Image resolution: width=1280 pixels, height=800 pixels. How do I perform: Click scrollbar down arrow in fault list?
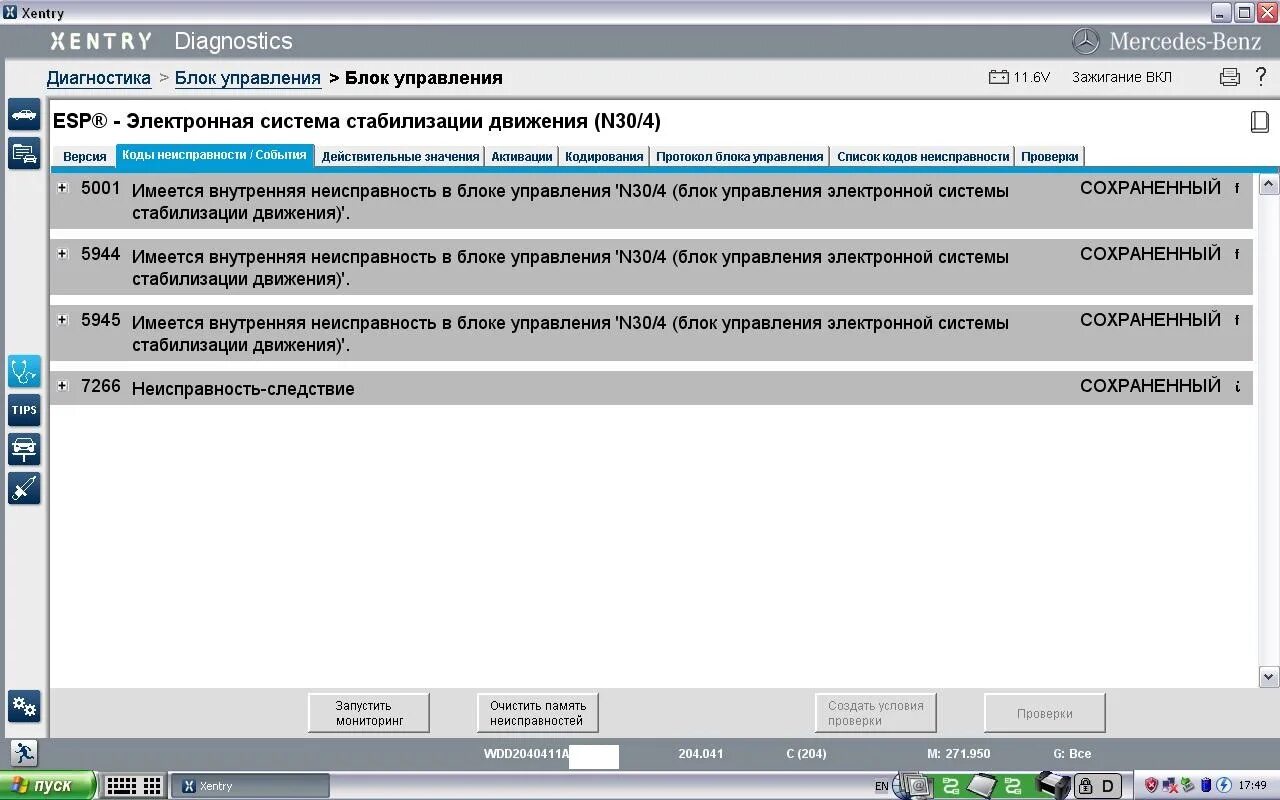[1268, 677]
